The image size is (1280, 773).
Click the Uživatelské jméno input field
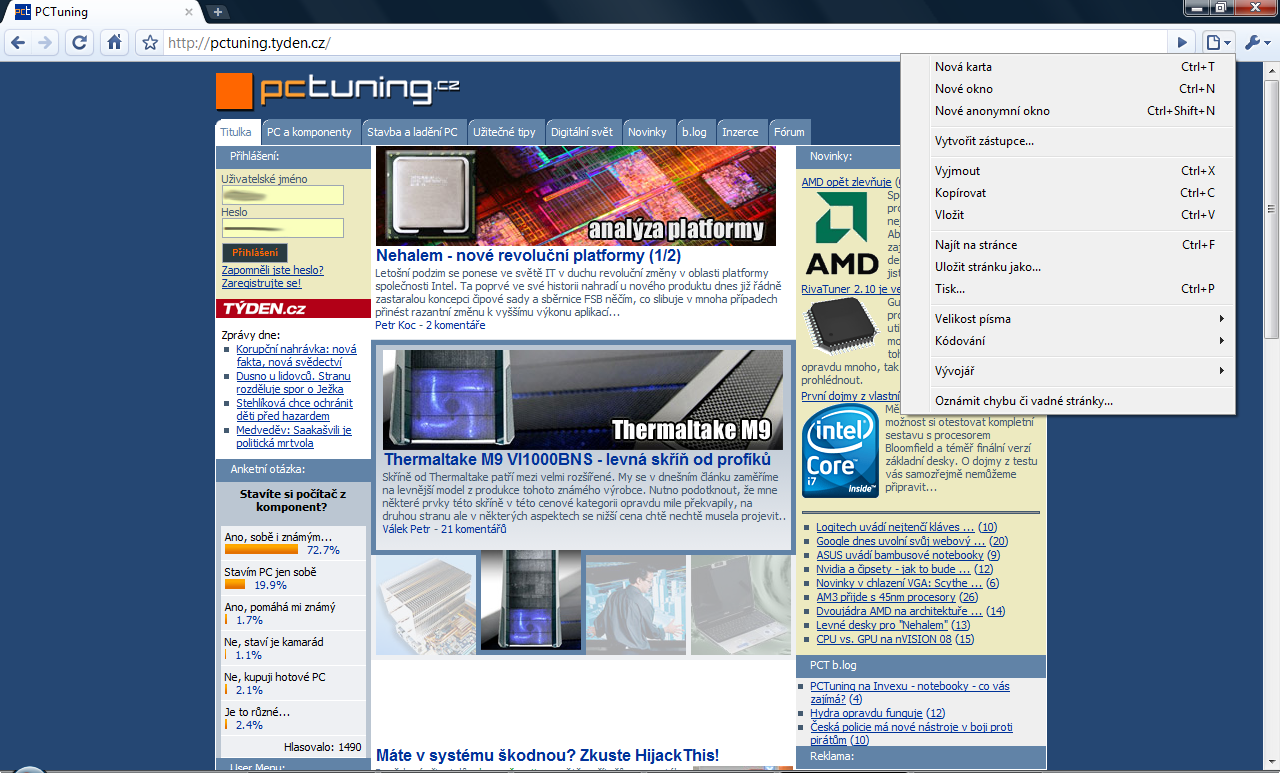(x=283, y=195)
